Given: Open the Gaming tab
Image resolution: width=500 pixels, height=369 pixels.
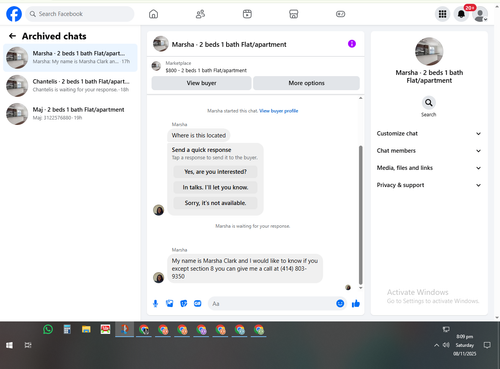Looking at the screenshot, I should pos(340,14).
